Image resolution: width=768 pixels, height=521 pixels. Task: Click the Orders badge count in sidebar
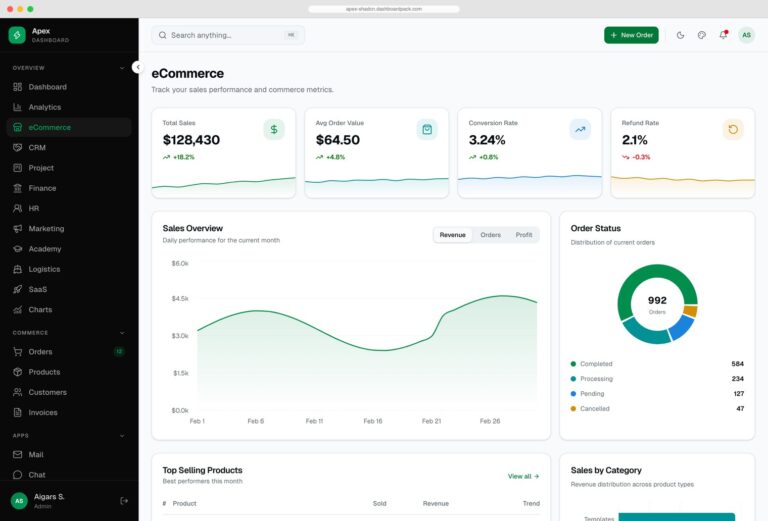119,352
